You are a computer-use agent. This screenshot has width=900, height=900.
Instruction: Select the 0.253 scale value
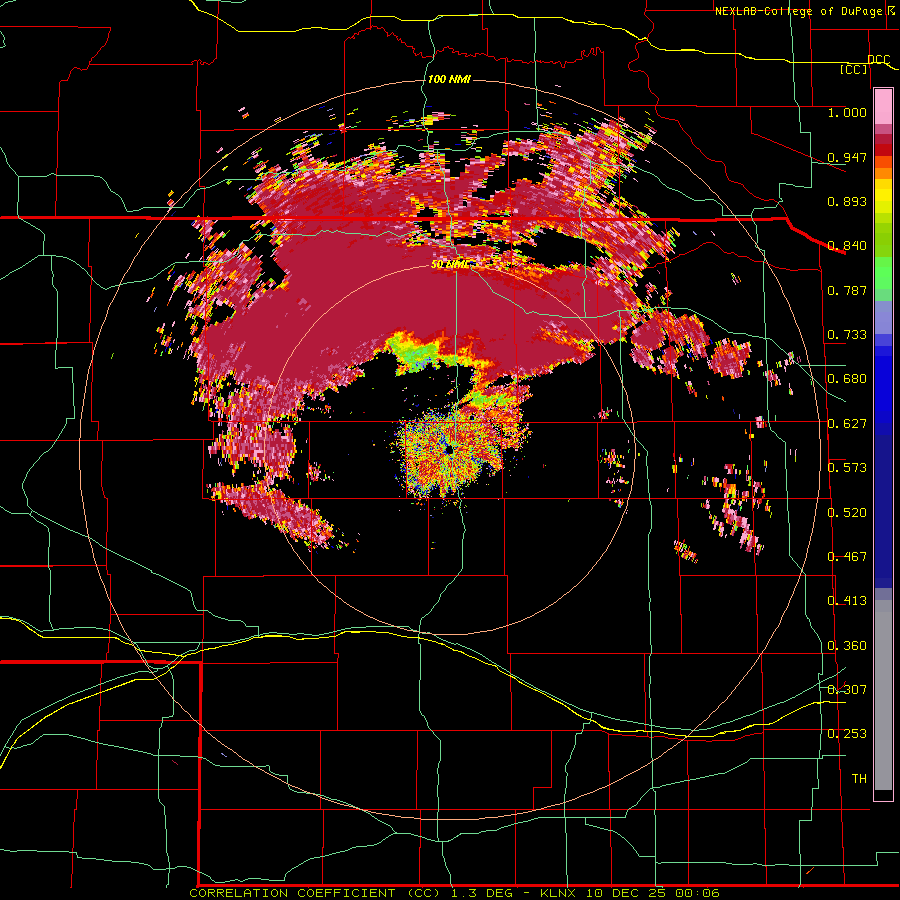click(x=847, y=734)
